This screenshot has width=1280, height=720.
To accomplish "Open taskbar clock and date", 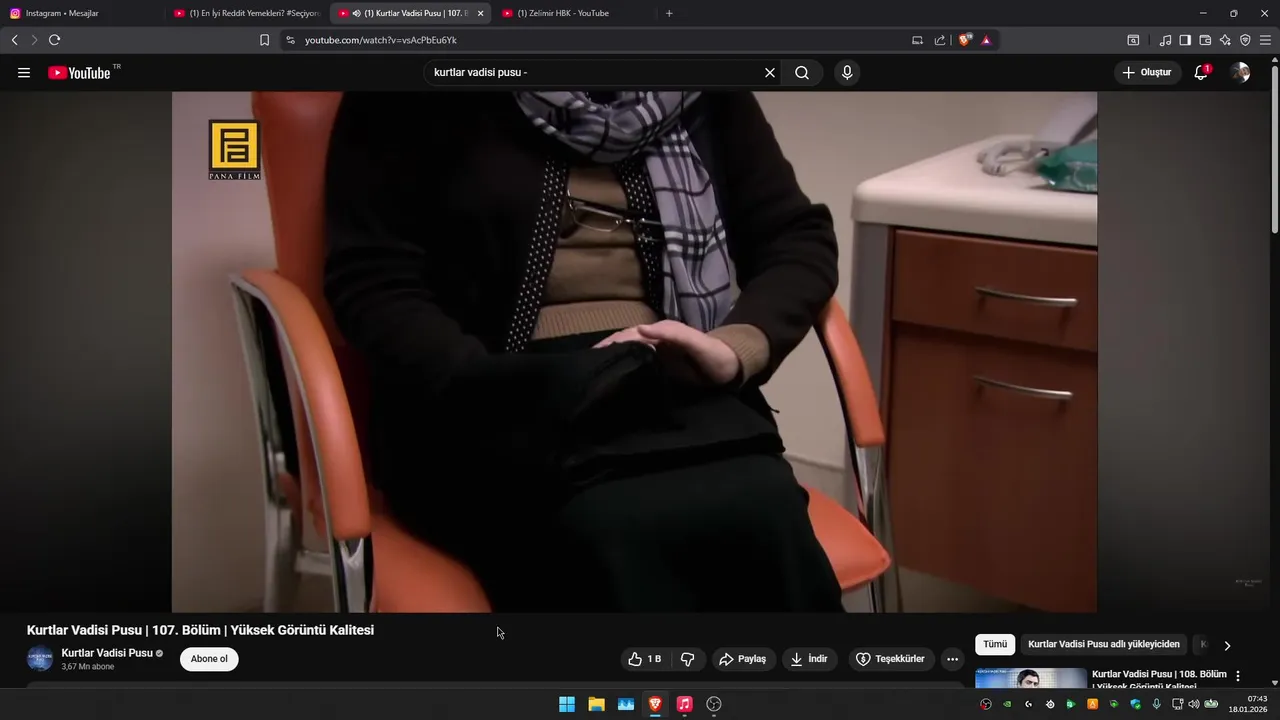I will coord(1248,704).
